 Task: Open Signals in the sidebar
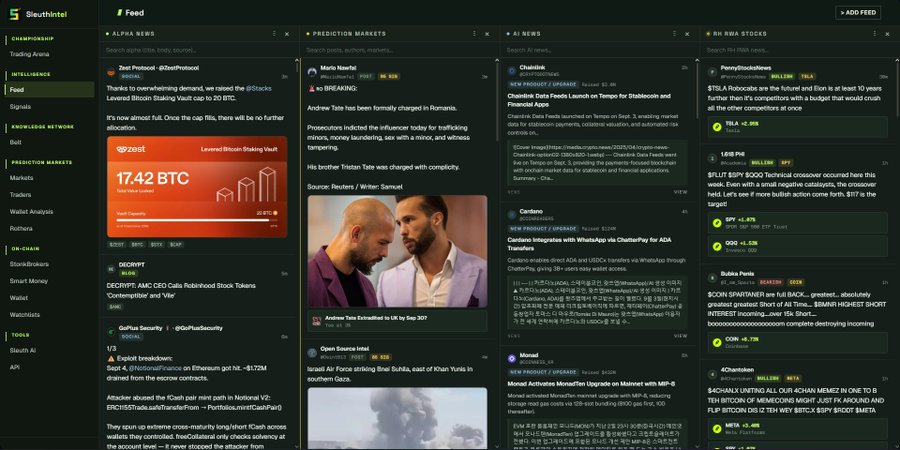tap(20, 107)
